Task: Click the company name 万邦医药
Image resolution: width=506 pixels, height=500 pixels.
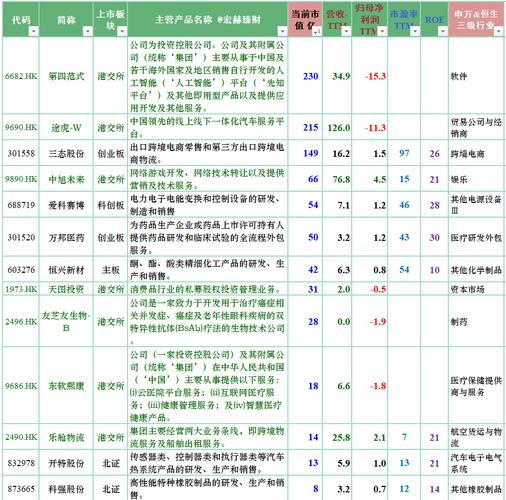Action: coord(66,237)
